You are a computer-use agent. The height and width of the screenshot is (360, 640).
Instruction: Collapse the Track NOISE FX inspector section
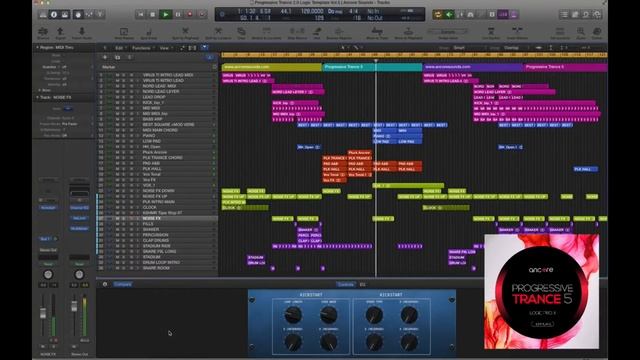38,98
